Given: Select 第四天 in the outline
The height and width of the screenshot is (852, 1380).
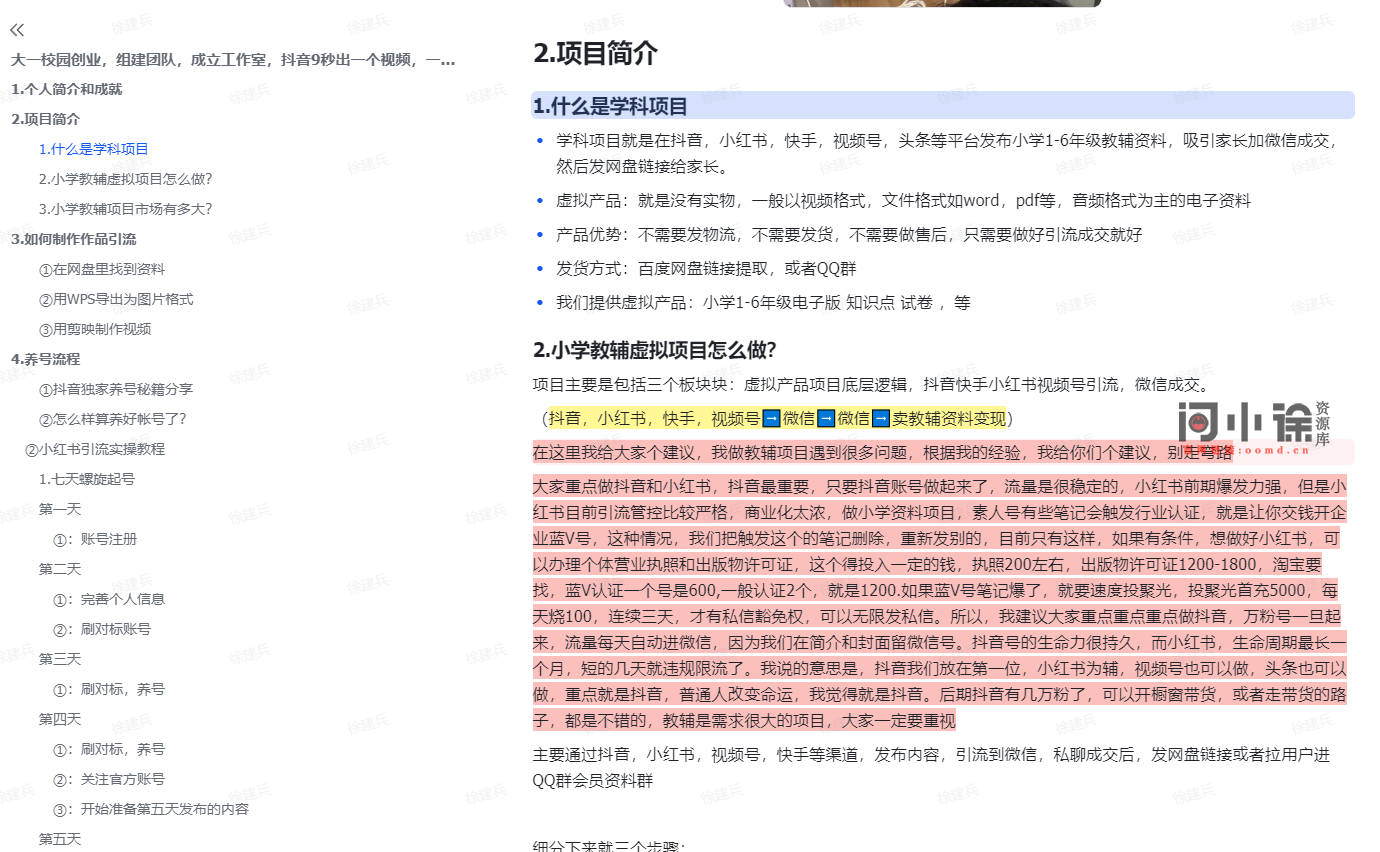Looking at the screenshot, I should pyautogui.click(x=60, y=719).
